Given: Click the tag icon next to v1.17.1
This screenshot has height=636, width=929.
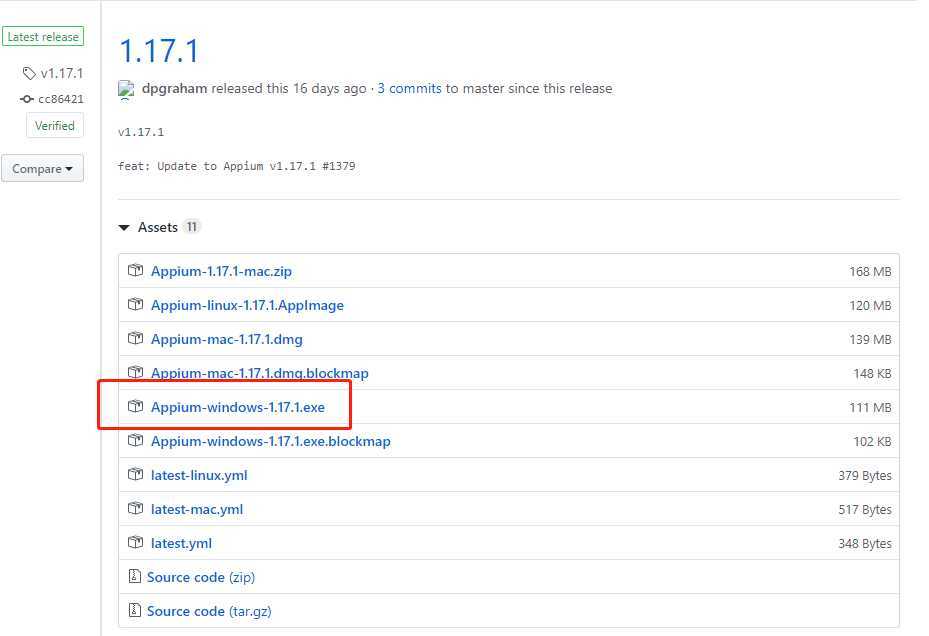Looking at the screenshot, I should tap(29, 73).
